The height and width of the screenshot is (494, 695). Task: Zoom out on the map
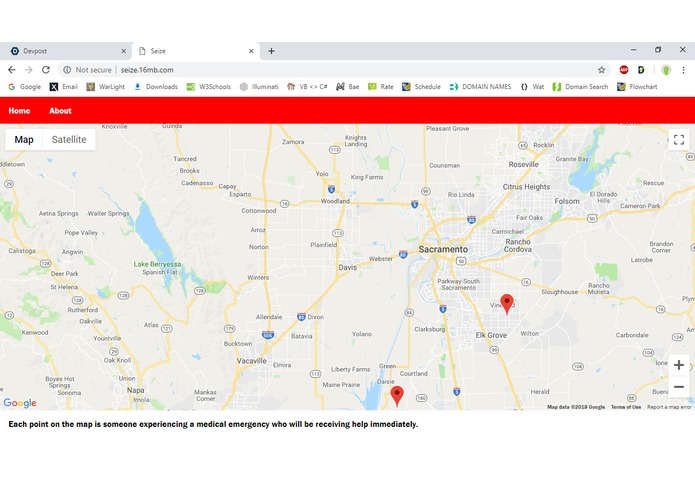[679, 387]
